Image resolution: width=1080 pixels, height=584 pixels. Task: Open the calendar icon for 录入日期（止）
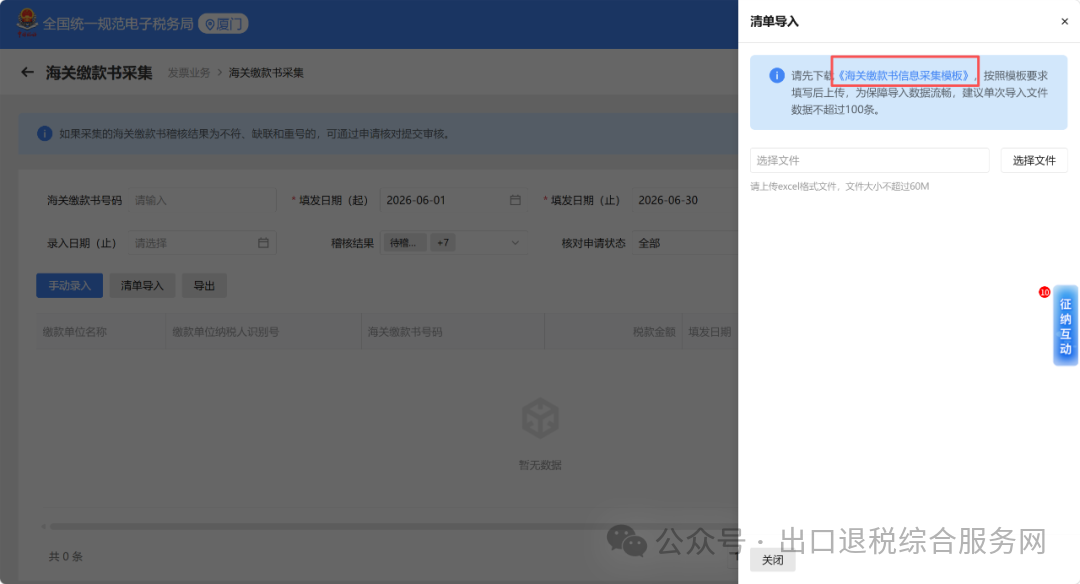(x=263, y=242)
